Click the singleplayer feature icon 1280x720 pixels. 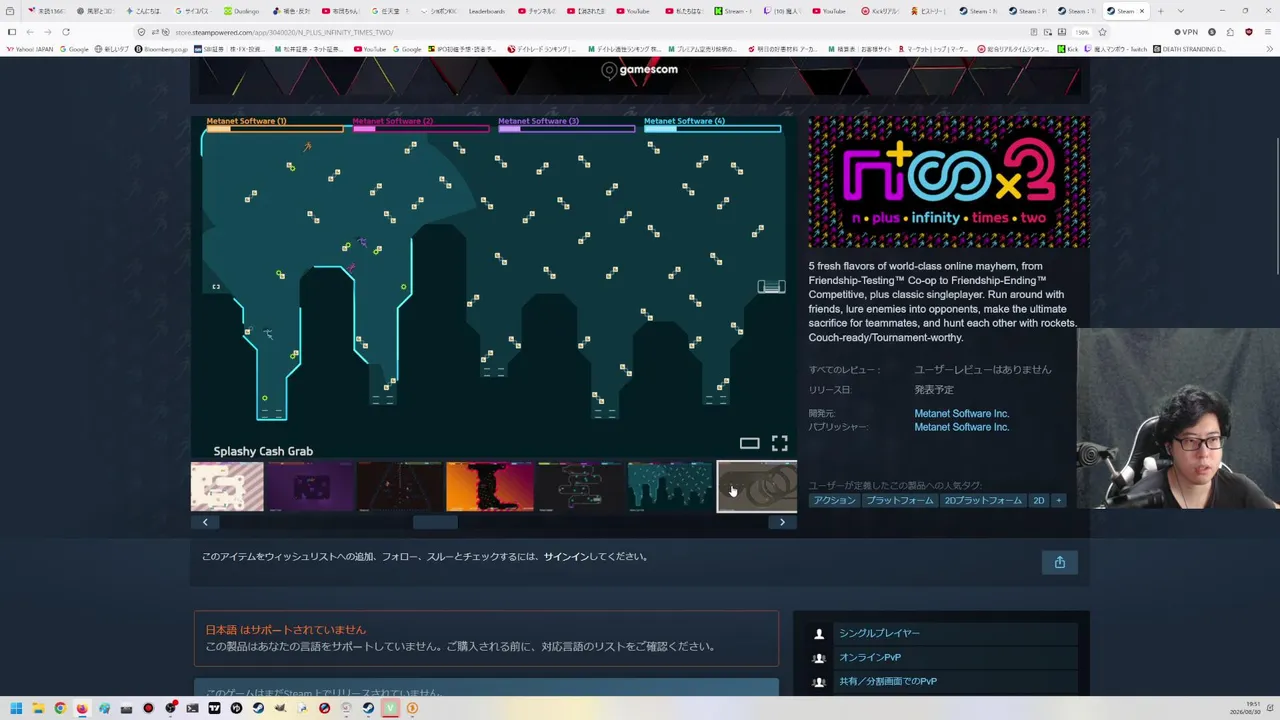819,633
